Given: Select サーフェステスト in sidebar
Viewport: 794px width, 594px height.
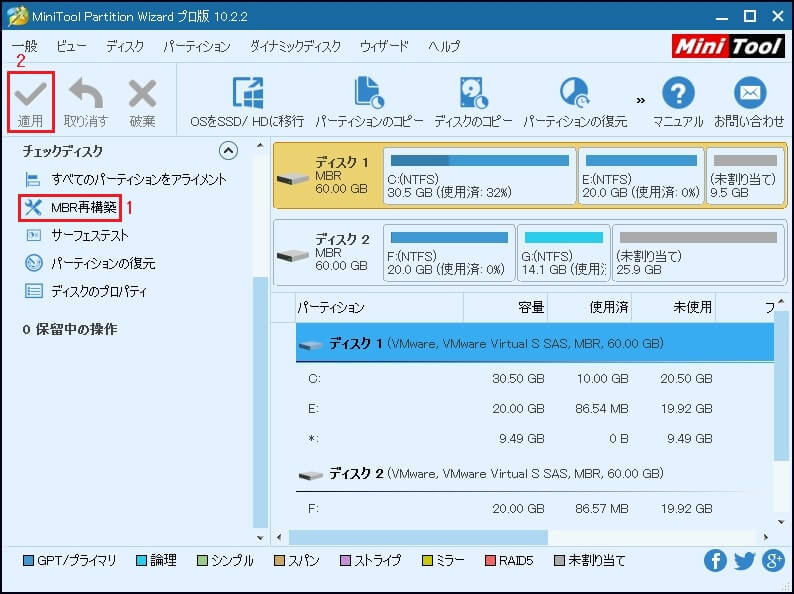Looking at the screenshot, I should 76,235.
